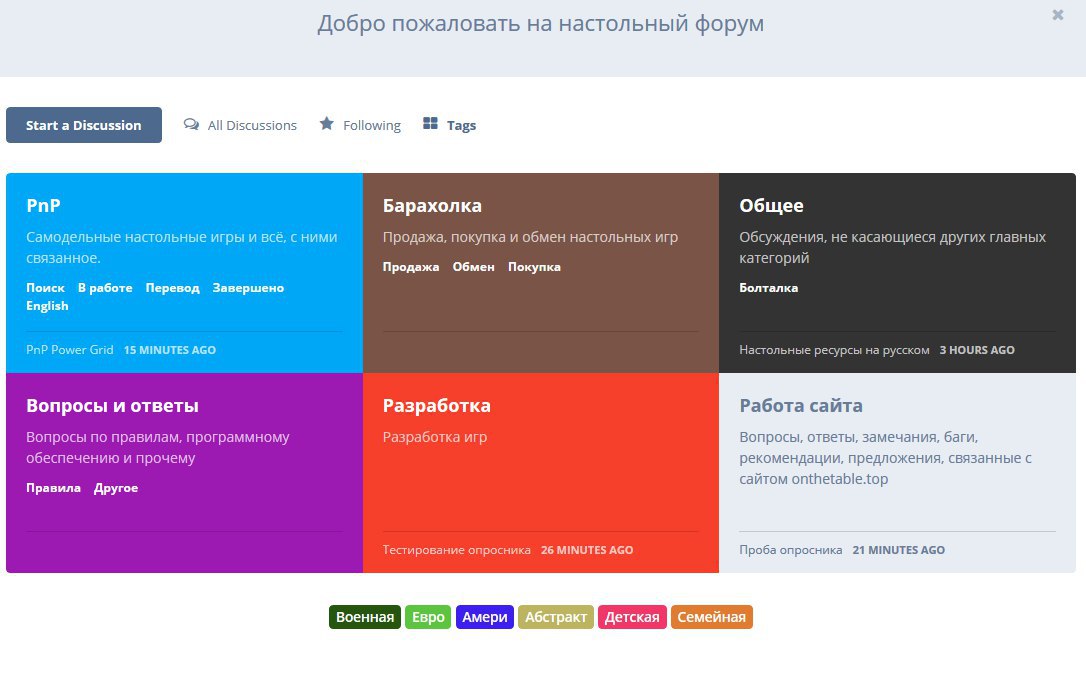This screenshot has width=1086, height=681.
Task: Click the khaki Абстракт tag
Action: 555,617
